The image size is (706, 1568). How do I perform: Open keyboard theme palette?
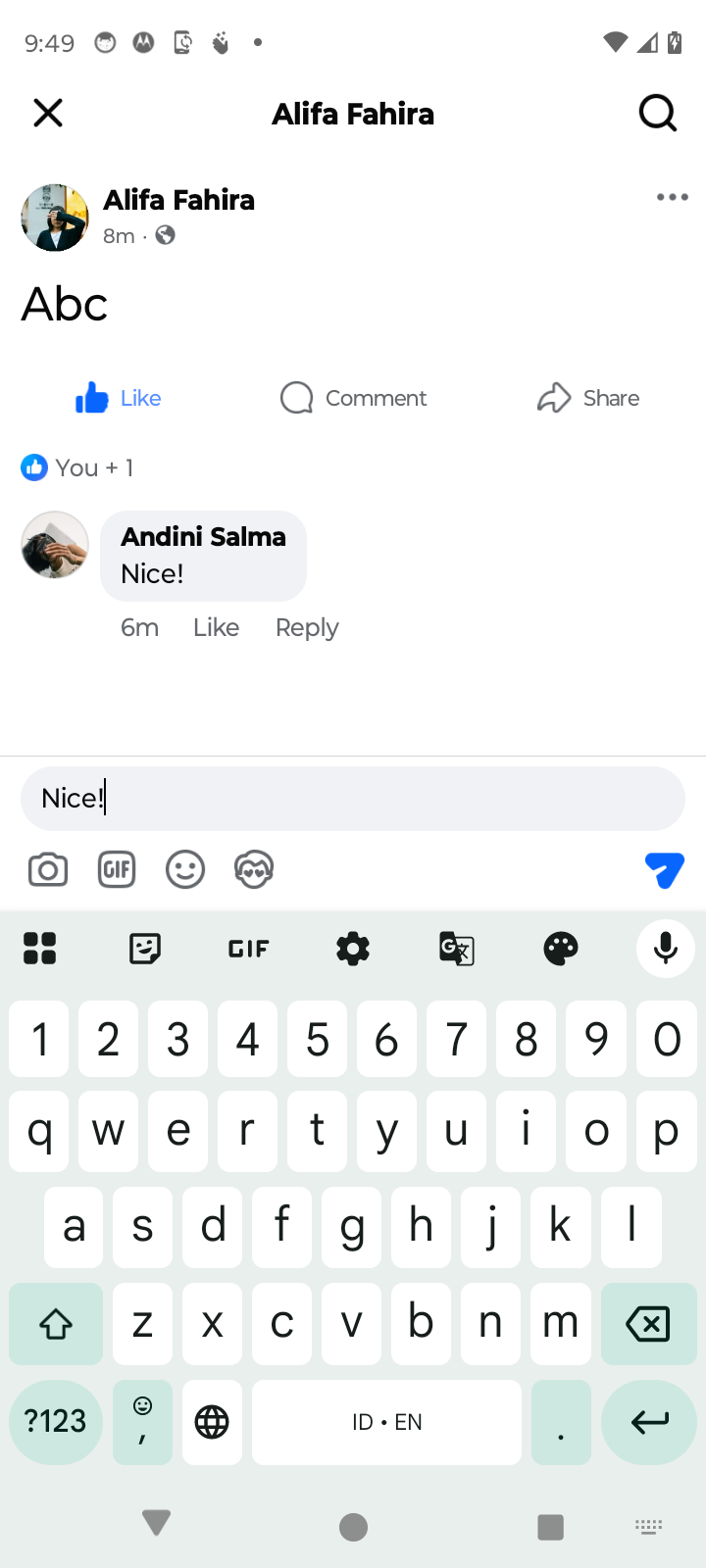pyautogui.click(x=561, y=949)
